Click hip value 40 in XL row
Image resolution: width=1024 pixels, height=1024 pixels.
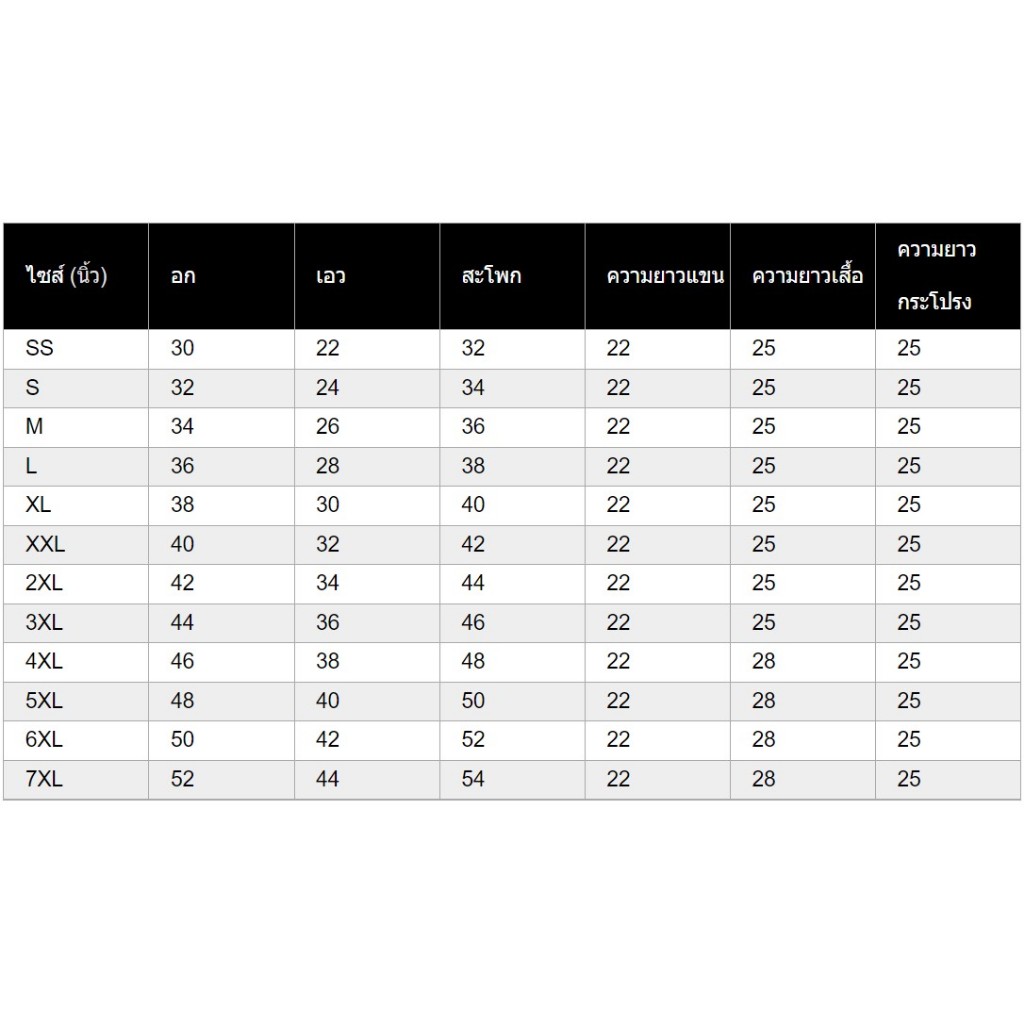473,505
